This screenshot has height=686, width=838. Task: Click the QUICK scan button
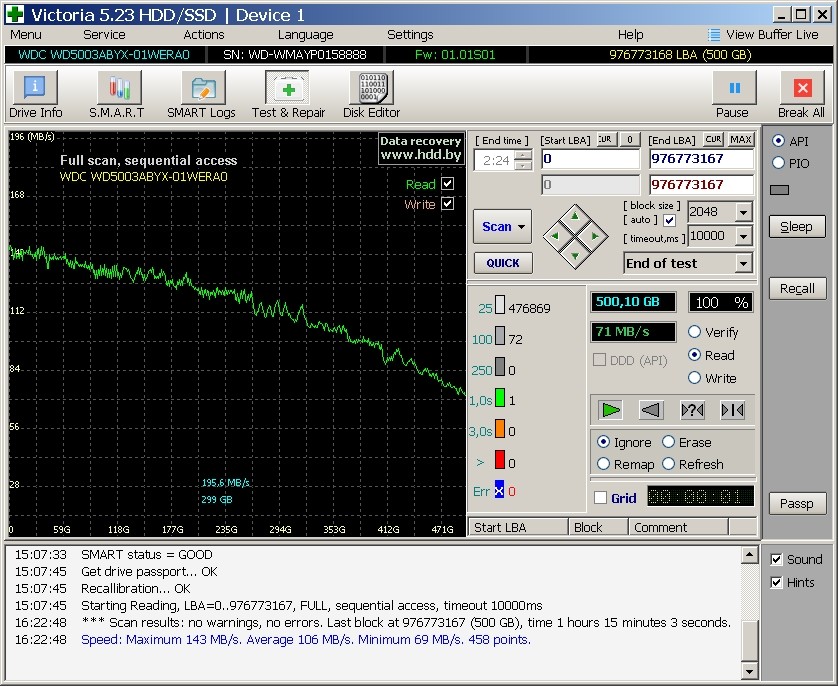point(503,263)
